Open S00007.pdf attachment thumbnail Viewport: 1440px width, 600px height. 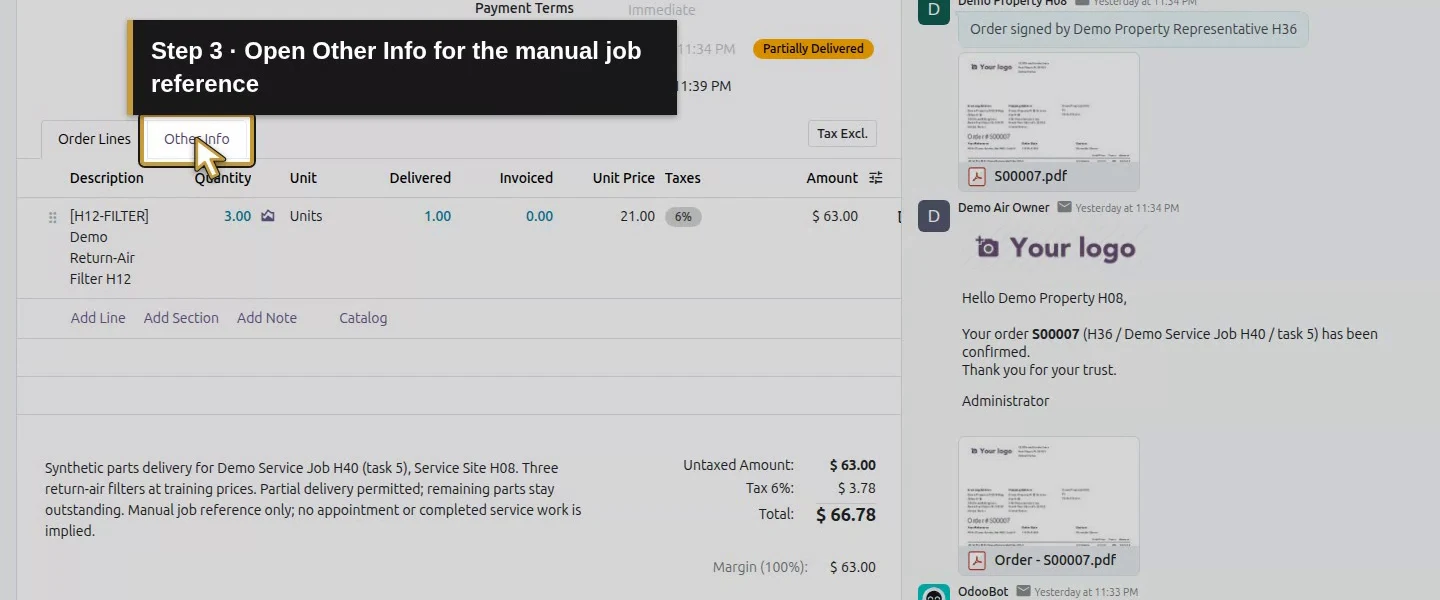coord(1048,107)
